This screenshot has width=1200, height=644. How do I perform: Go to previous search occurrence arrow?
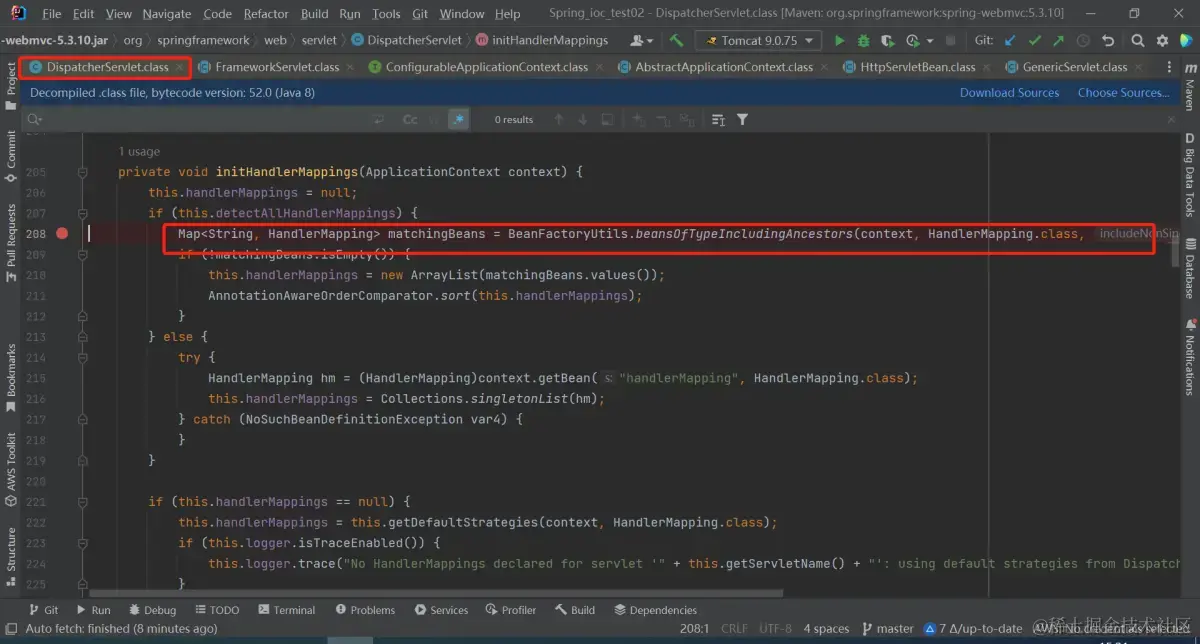click(558, 119)
